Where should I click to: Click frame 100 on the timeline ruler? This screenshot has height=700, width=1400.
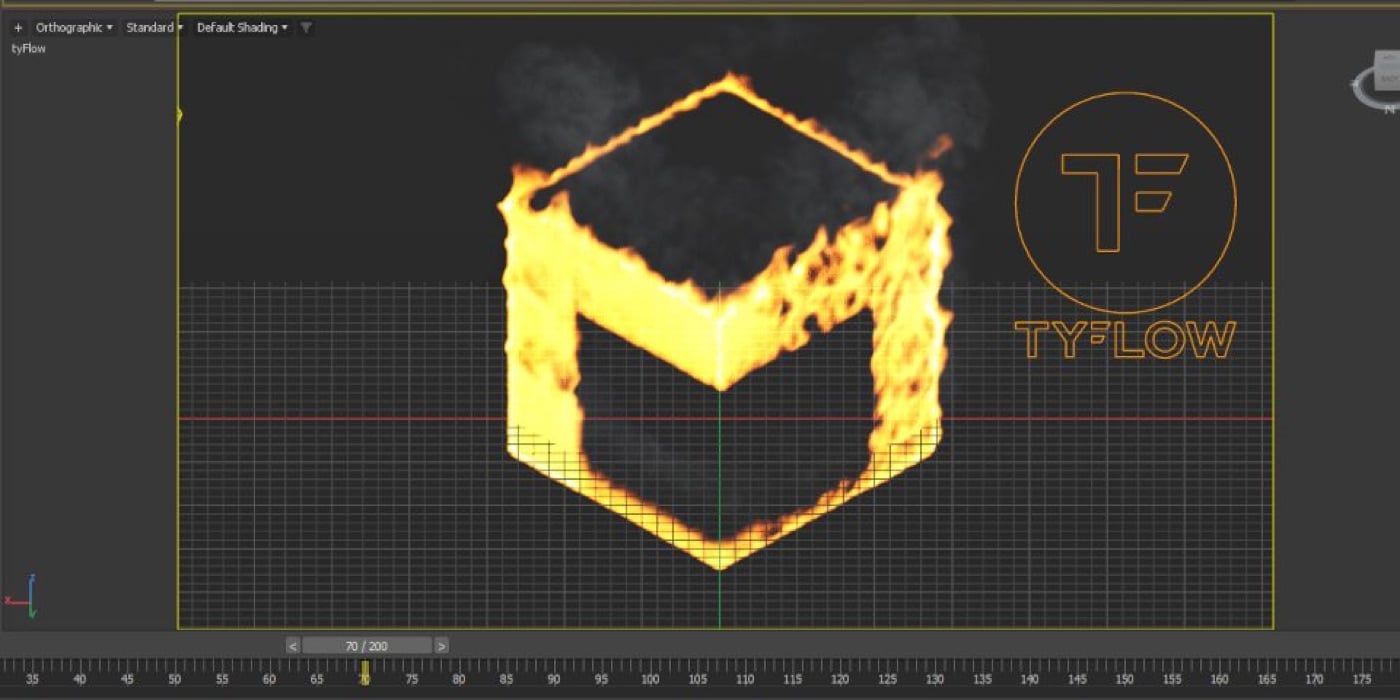650,680
